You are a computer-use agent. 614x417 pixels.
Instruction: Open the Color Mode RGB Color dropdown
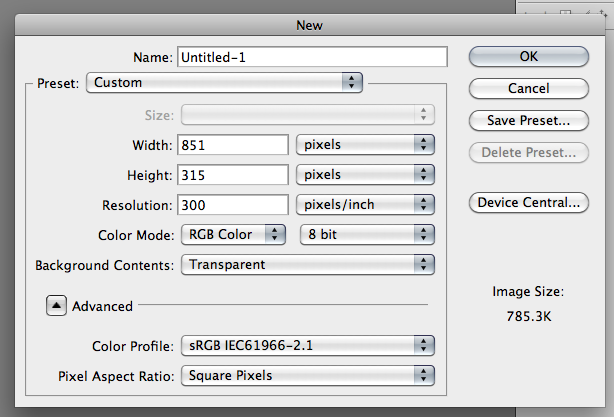pos(233,235)
